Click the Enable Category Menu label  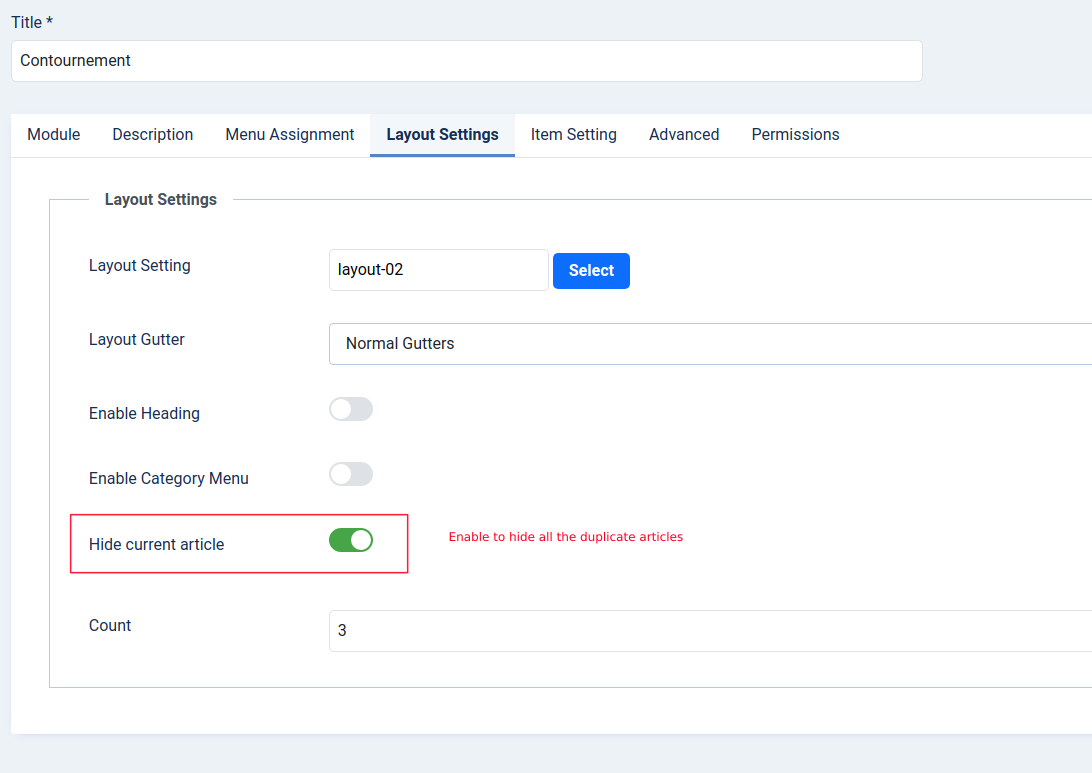coord(169,479)
